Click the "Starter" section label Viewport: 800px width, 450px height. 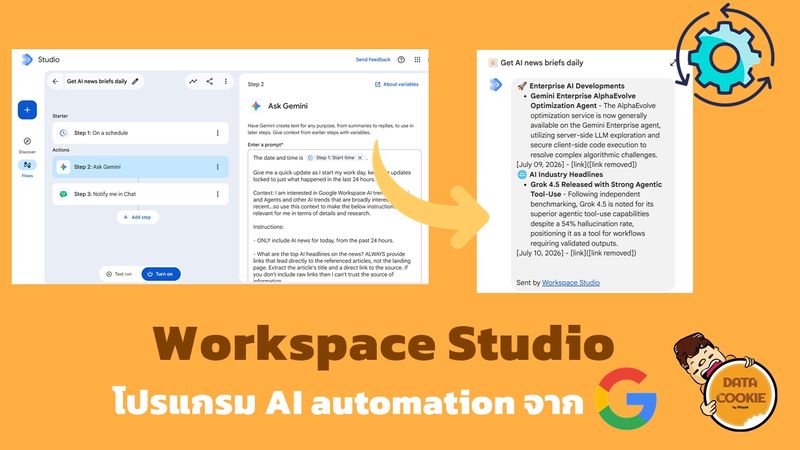click(x=60, y=116)
